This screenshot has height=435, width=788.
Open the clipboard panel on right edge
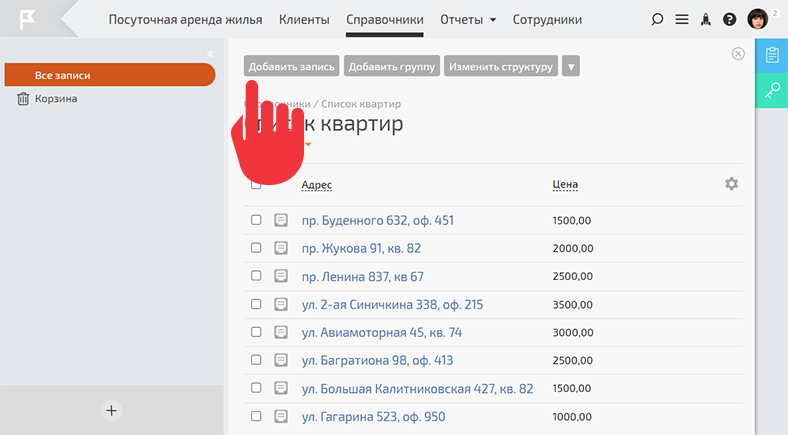772,55
